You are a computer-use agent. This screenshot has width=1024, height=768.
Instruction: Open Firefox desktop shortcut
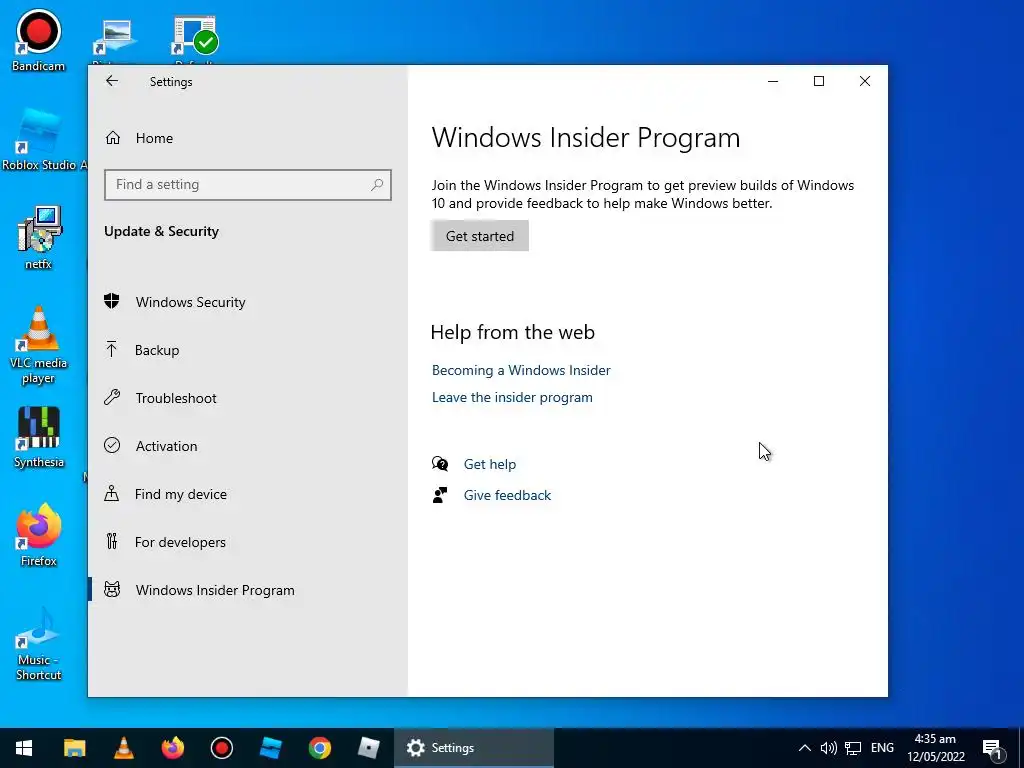[x=39, y=535]
